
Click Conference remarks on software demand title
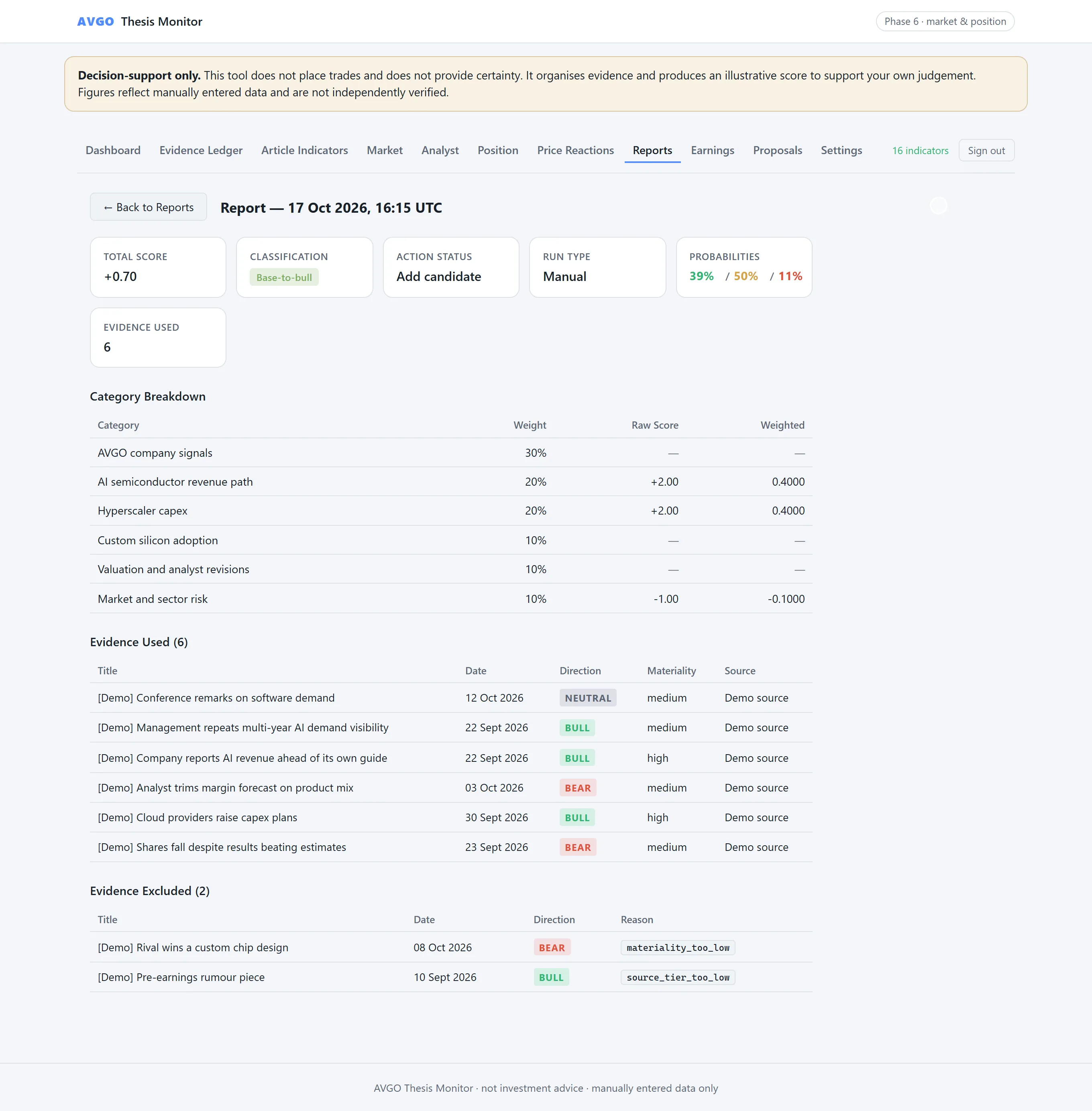[216, 698]
